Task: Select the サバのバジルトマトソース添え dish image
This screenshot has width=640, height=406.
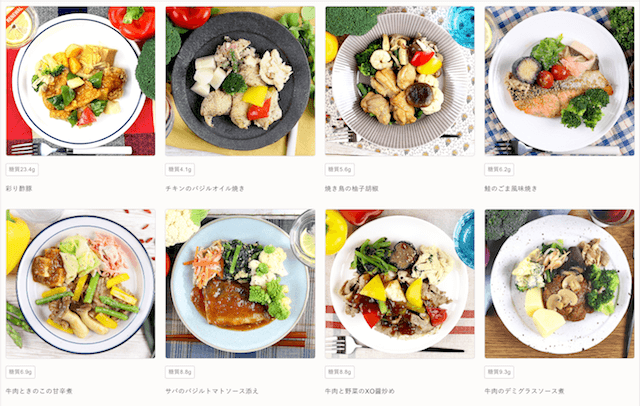Action: pos(240,284)
